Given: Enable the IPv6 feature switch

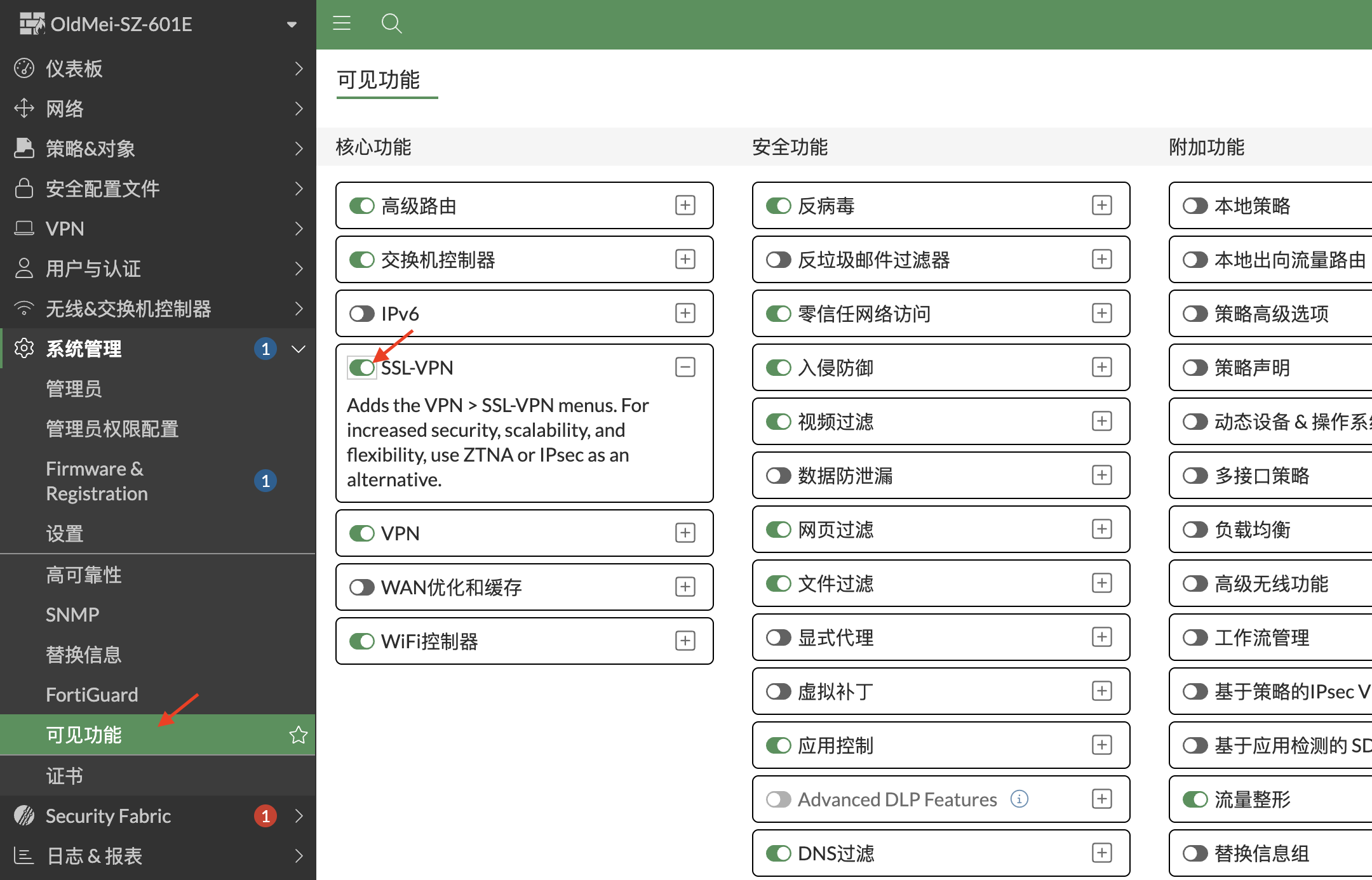Looking at the screenshot, I should [x=362, y=314].
